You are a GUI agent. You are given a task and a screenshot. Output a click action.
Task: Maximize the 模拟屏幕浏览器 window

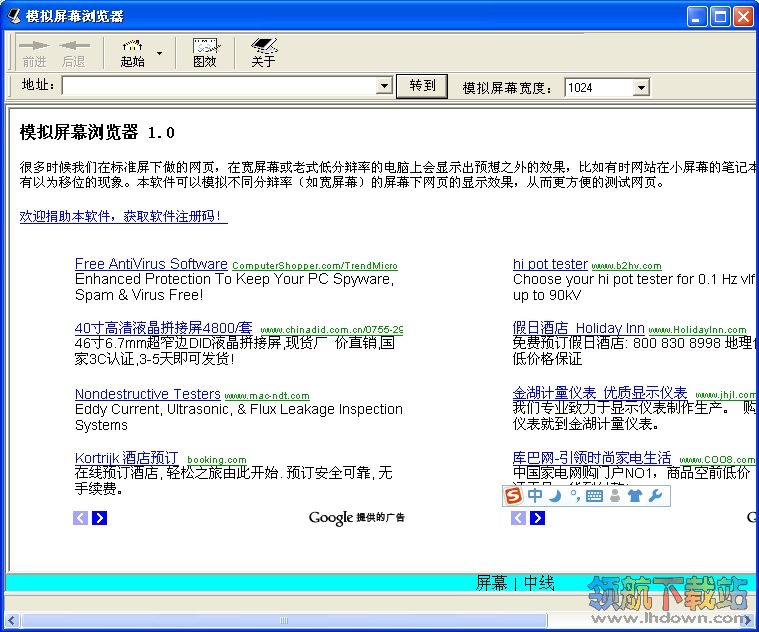pyautogui.click(x=720, y=17)
